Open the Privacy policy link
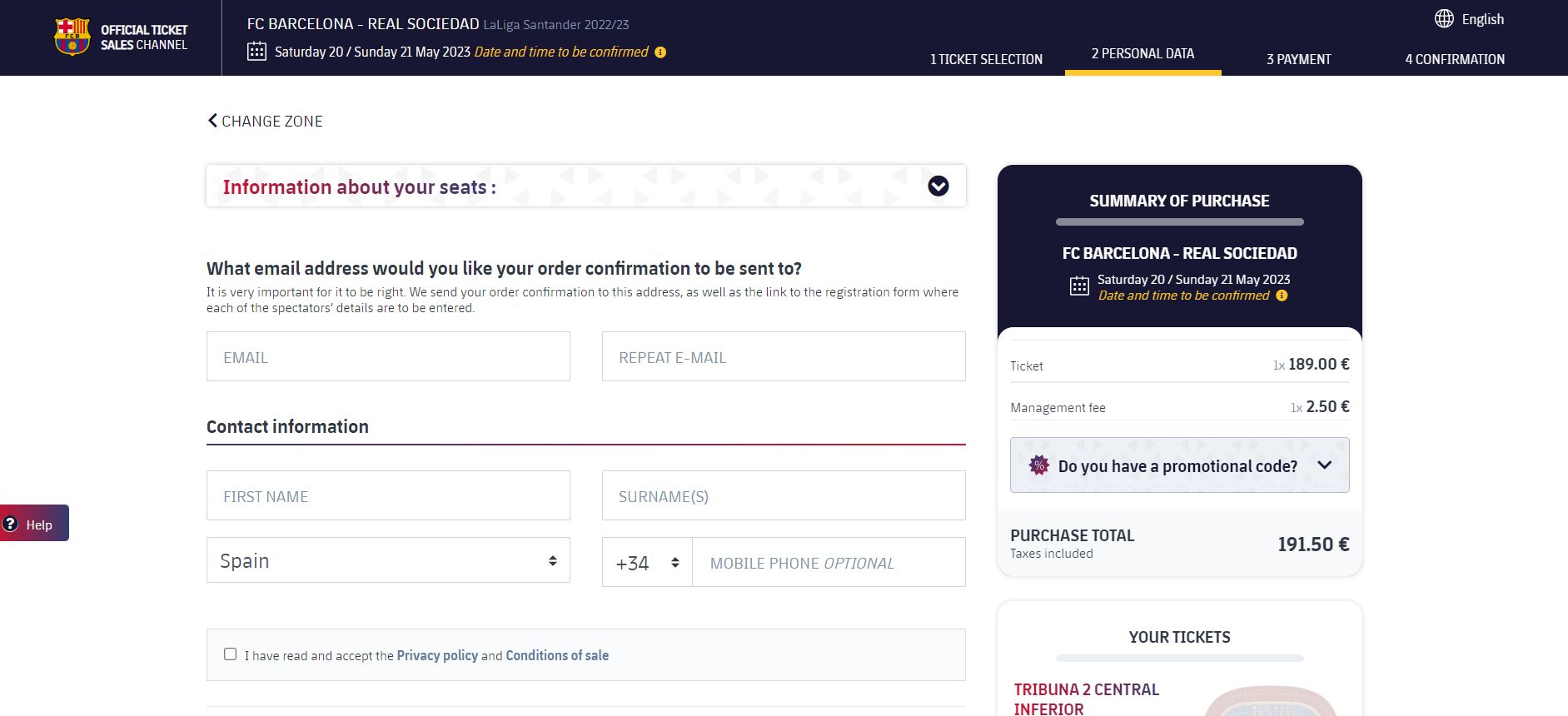Image resolution: width=1568 pixels, height=716 pixels. click(437, 655)
